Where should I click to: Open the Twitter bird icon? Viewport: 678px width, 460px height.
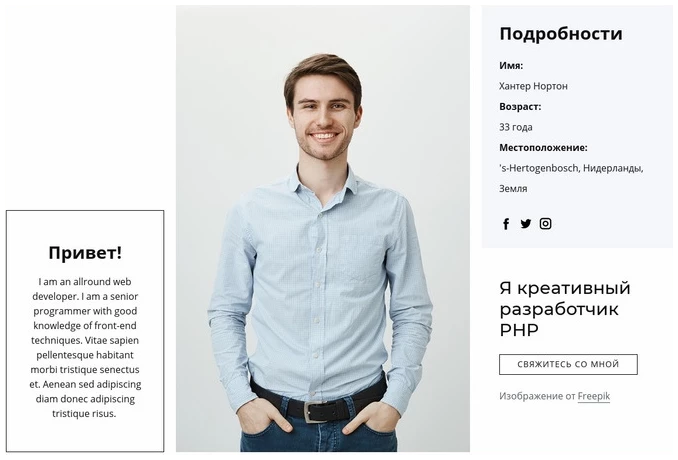[x=525, y=224]
